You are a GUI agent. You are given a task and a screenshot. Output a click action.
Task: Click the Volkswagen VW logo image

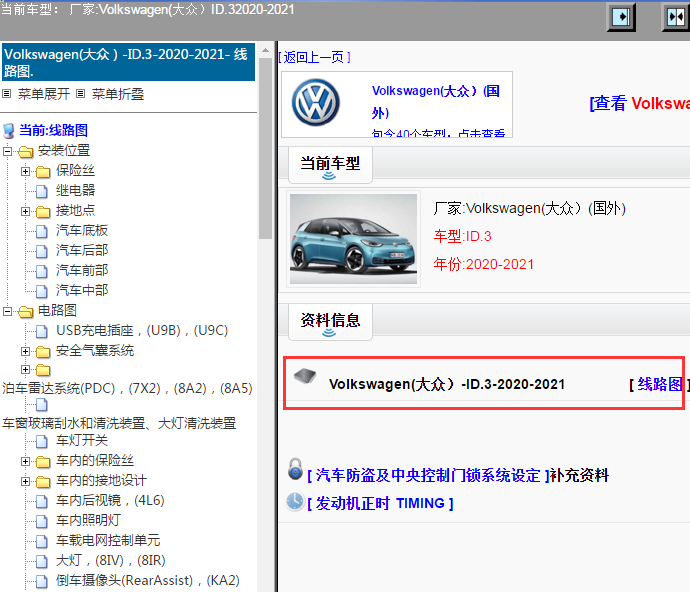click(x=316, y=103)
